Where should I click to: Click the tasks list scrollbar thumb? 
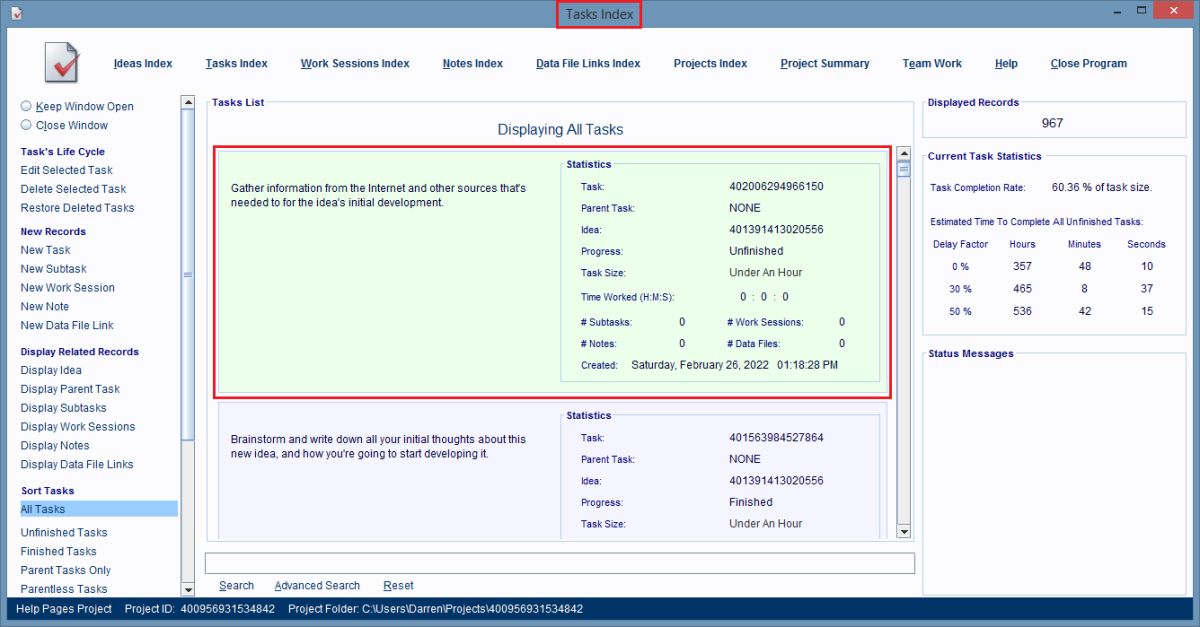904,169
